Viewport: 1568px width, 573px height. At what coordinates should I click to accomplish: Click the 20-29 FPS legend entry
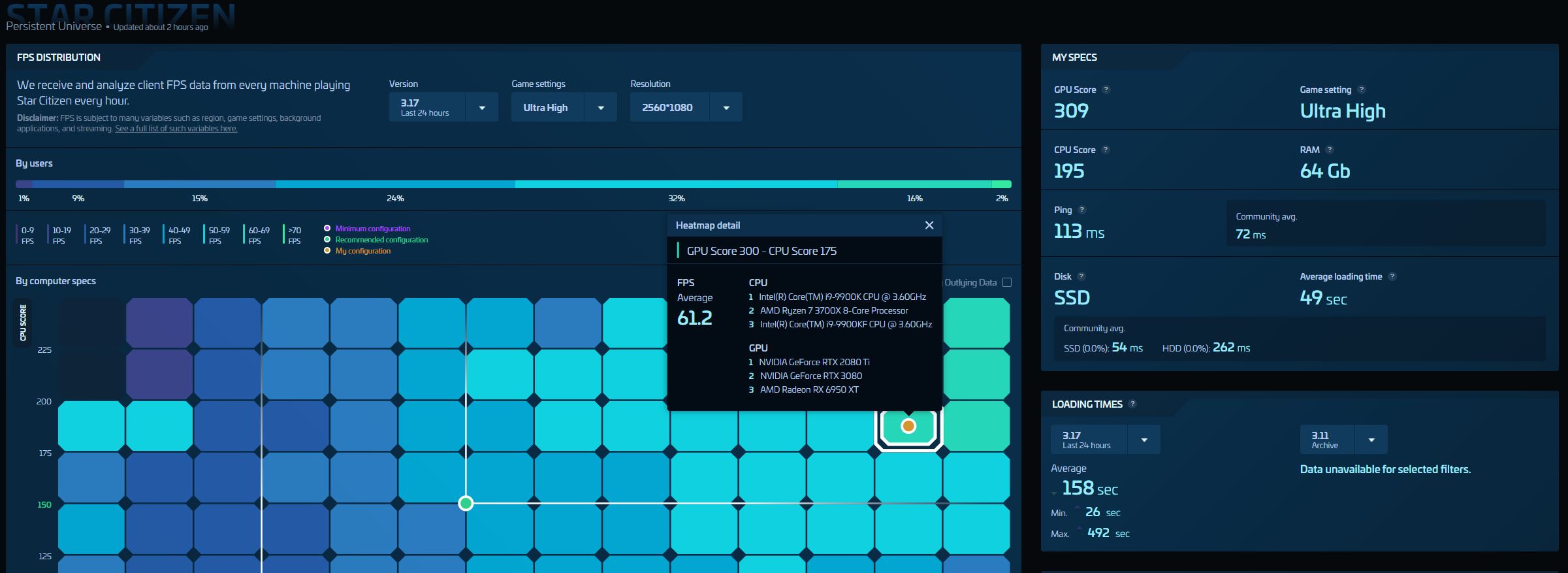tap(99, 235)
